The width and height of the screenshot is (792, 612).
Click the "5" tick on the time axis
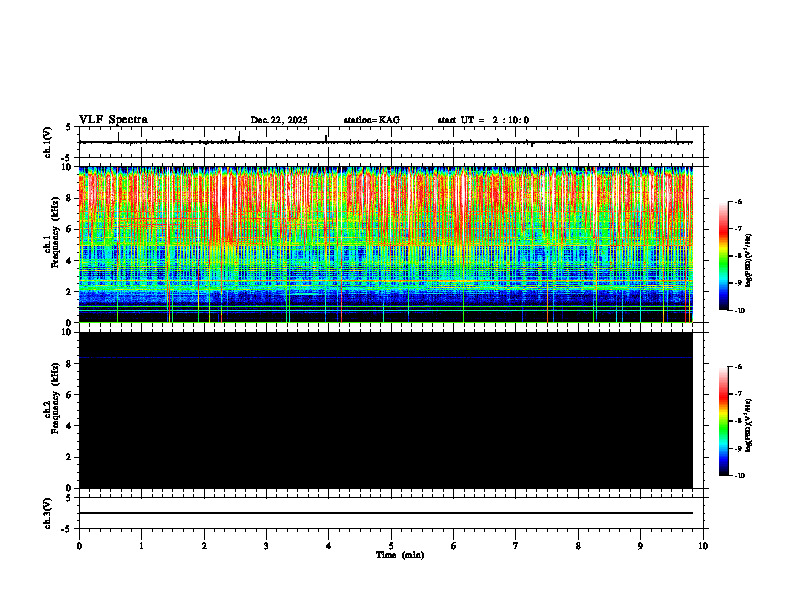(x=391, y=546)
